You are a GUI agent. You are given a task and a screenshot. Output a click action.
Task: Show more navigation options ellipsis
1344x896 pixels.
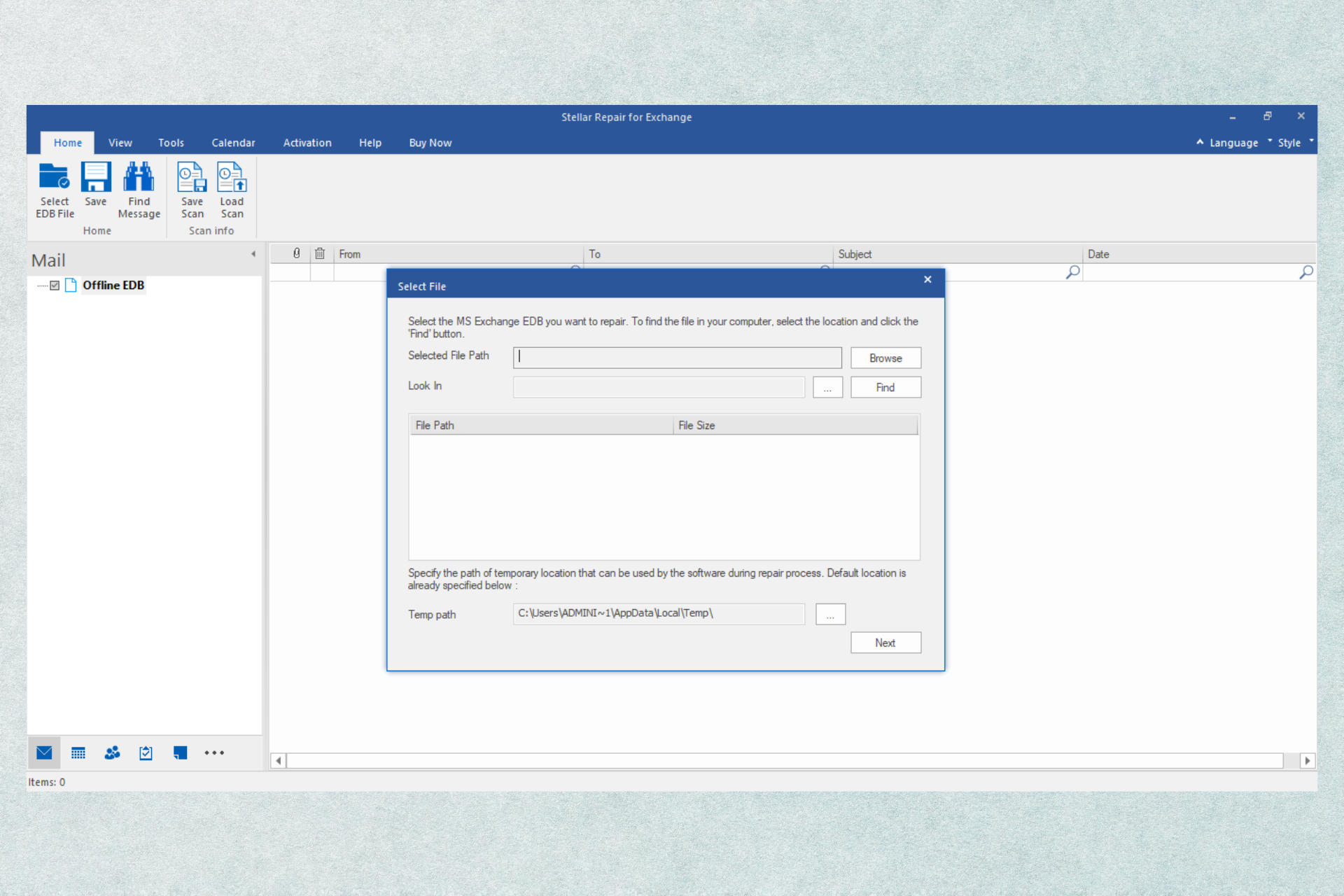click(x=214, y=753)
